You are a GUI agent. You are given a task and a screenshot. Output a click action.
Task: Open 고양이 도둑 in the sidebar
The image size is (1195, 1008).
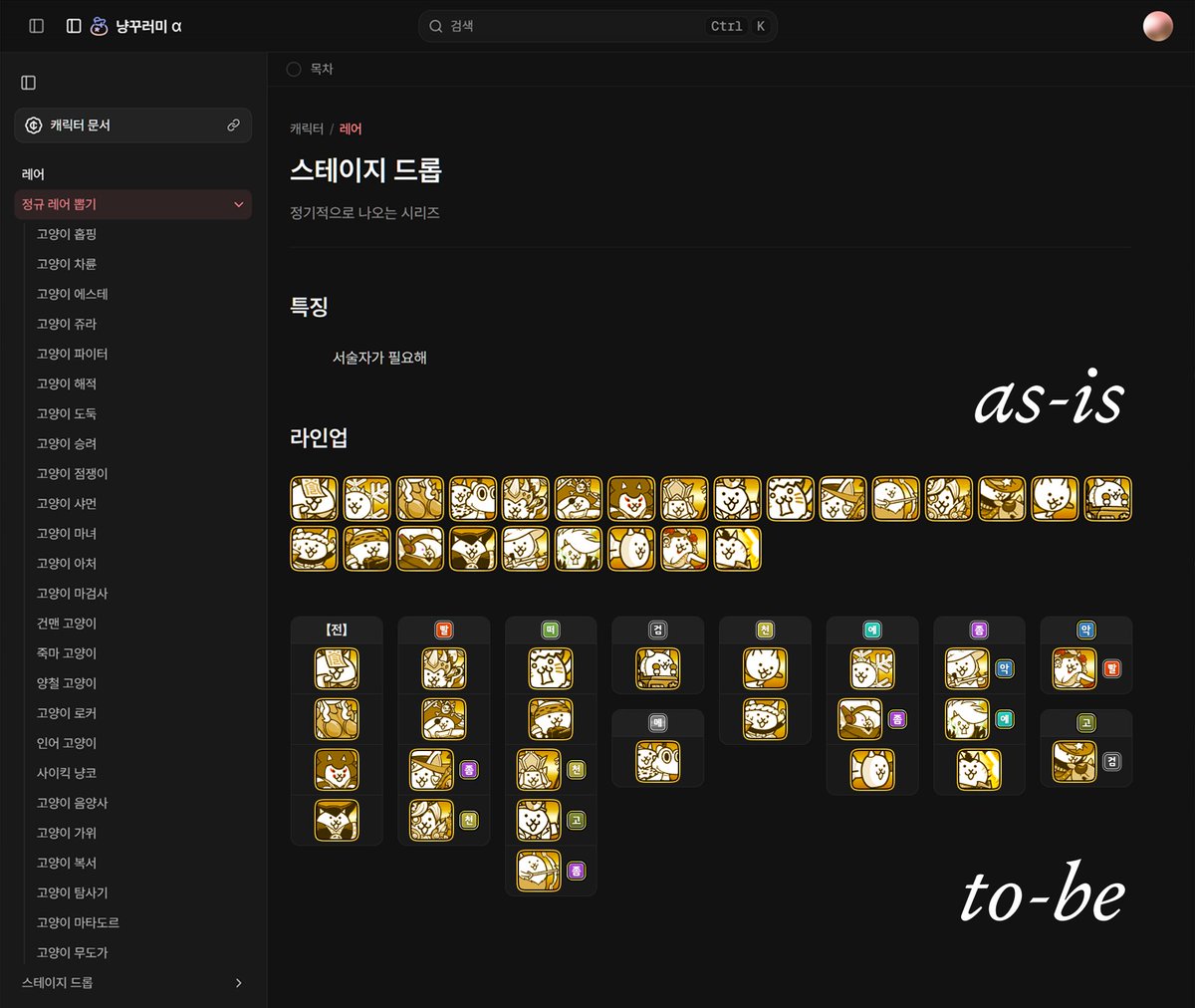(67, 413)
